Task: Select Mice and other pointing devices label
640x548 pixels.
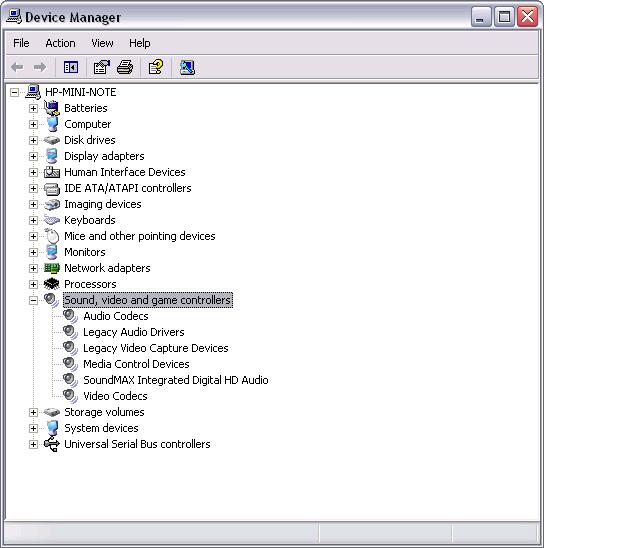Action: (x=140, y=236)
